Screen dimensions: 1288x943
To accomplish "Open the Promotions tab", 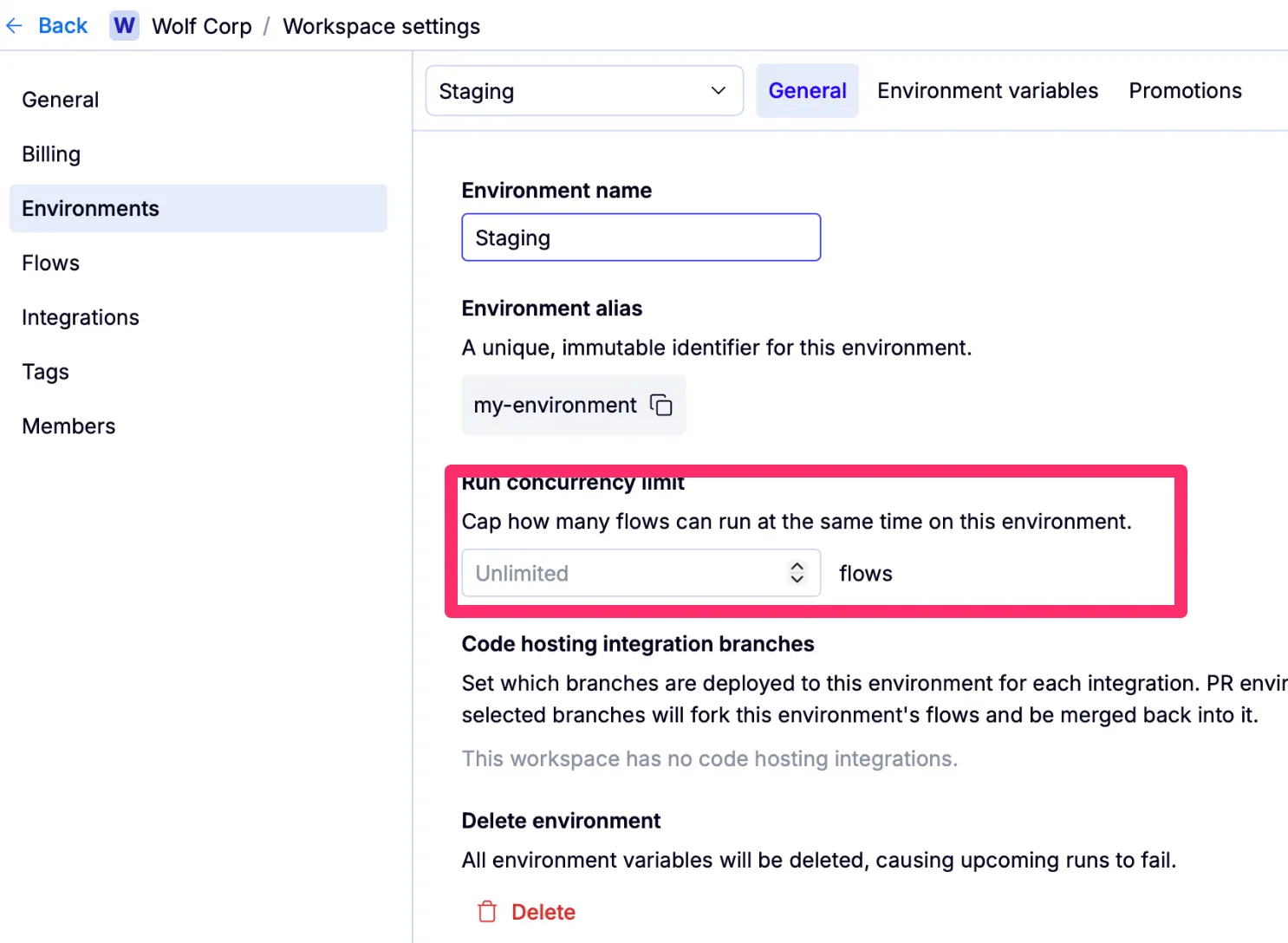I will 1185,91.
